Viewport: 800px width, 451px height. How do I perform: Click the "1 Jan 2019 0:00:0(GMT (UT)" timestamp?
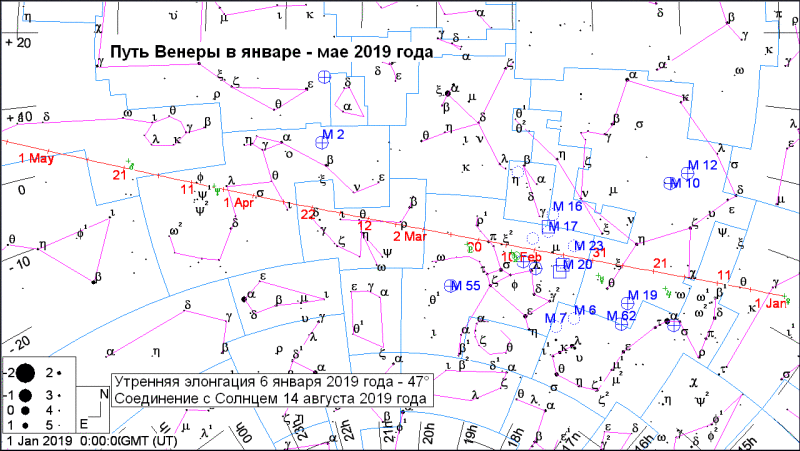tap(93, 440)
